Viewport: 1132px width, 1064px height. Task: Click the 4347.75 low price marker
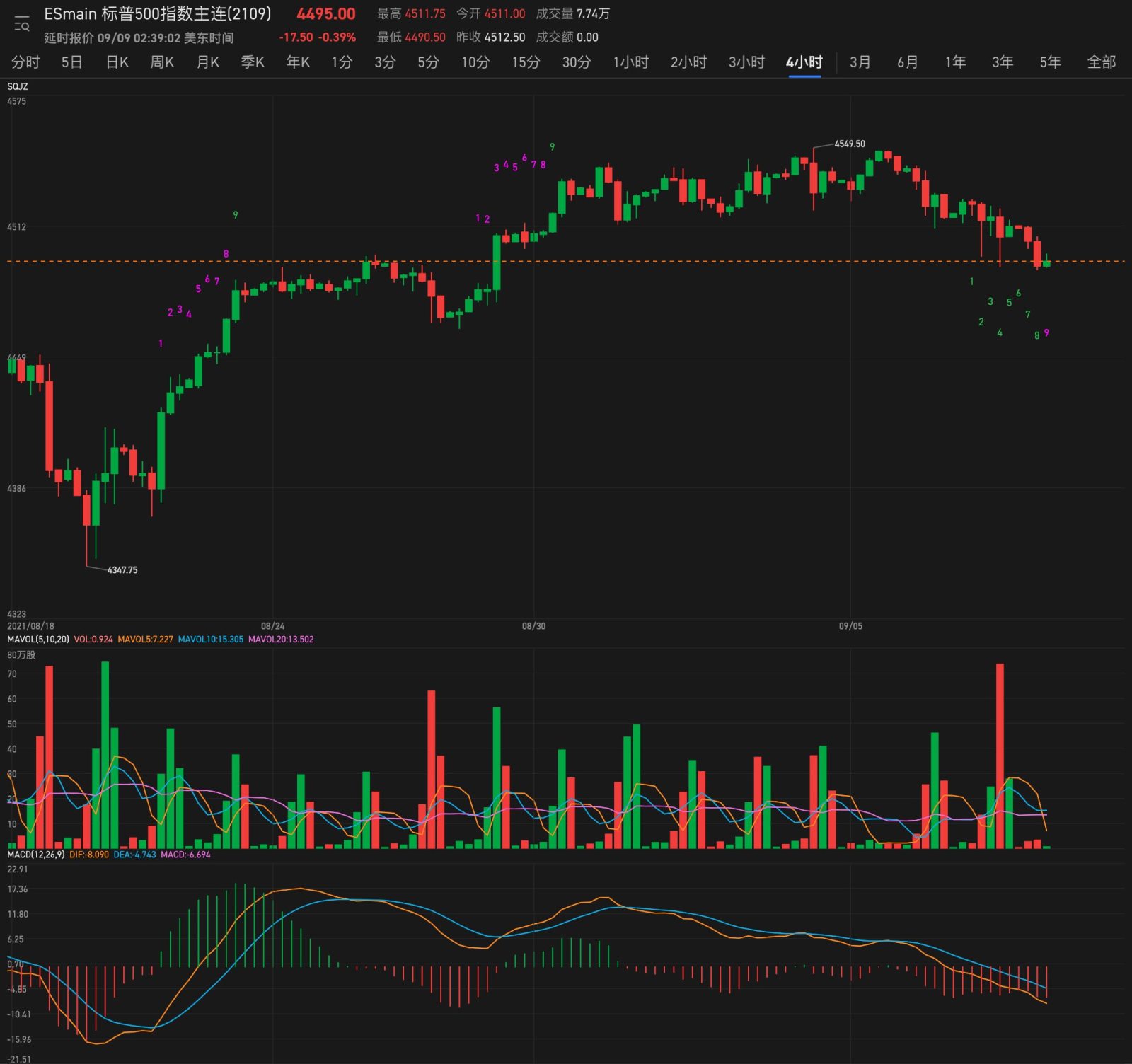click(x=122, y=570)
